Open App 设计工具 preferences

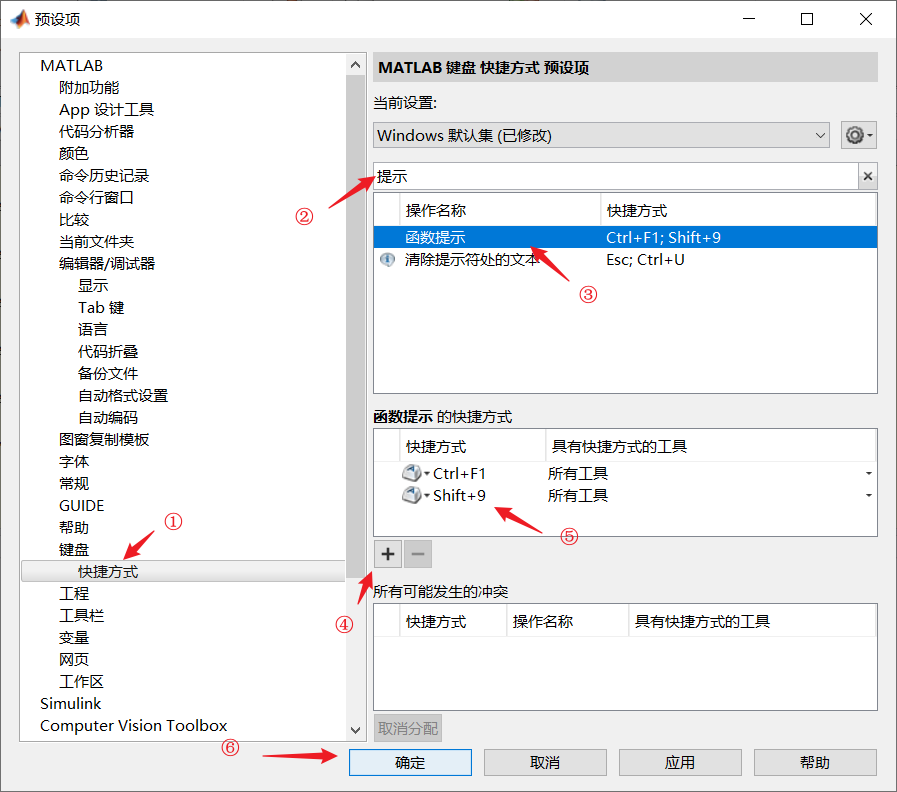click(x=106, y=109)
